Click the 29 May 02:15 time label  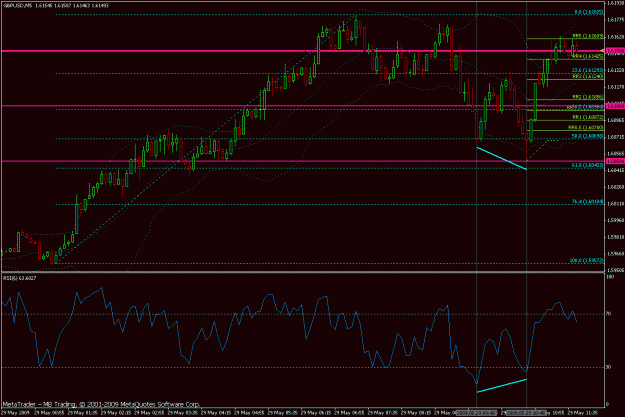pyautogui.click(x=116, y=413)
